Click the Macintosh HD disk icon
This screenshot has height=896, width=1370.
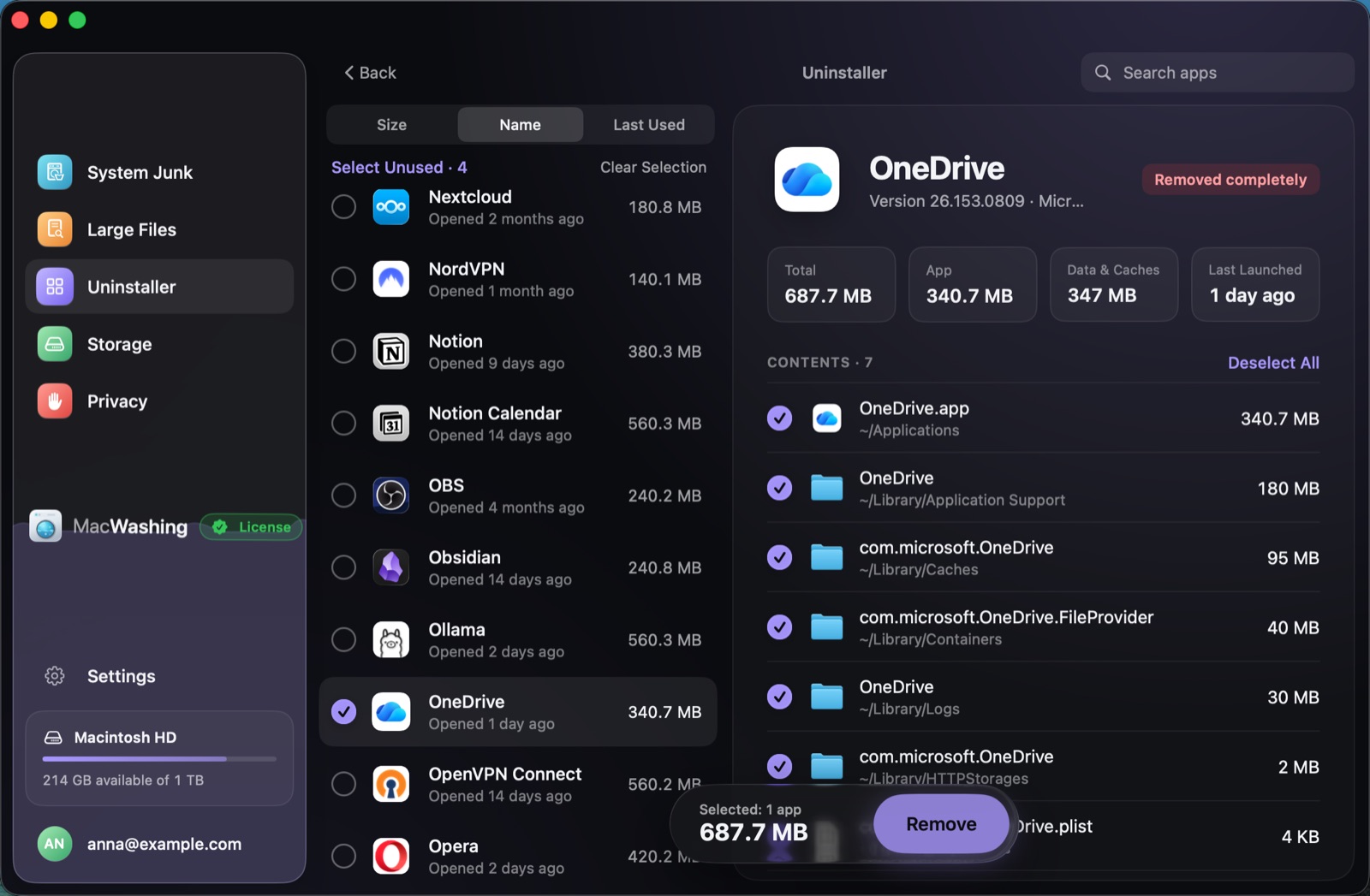coord(53,738)
